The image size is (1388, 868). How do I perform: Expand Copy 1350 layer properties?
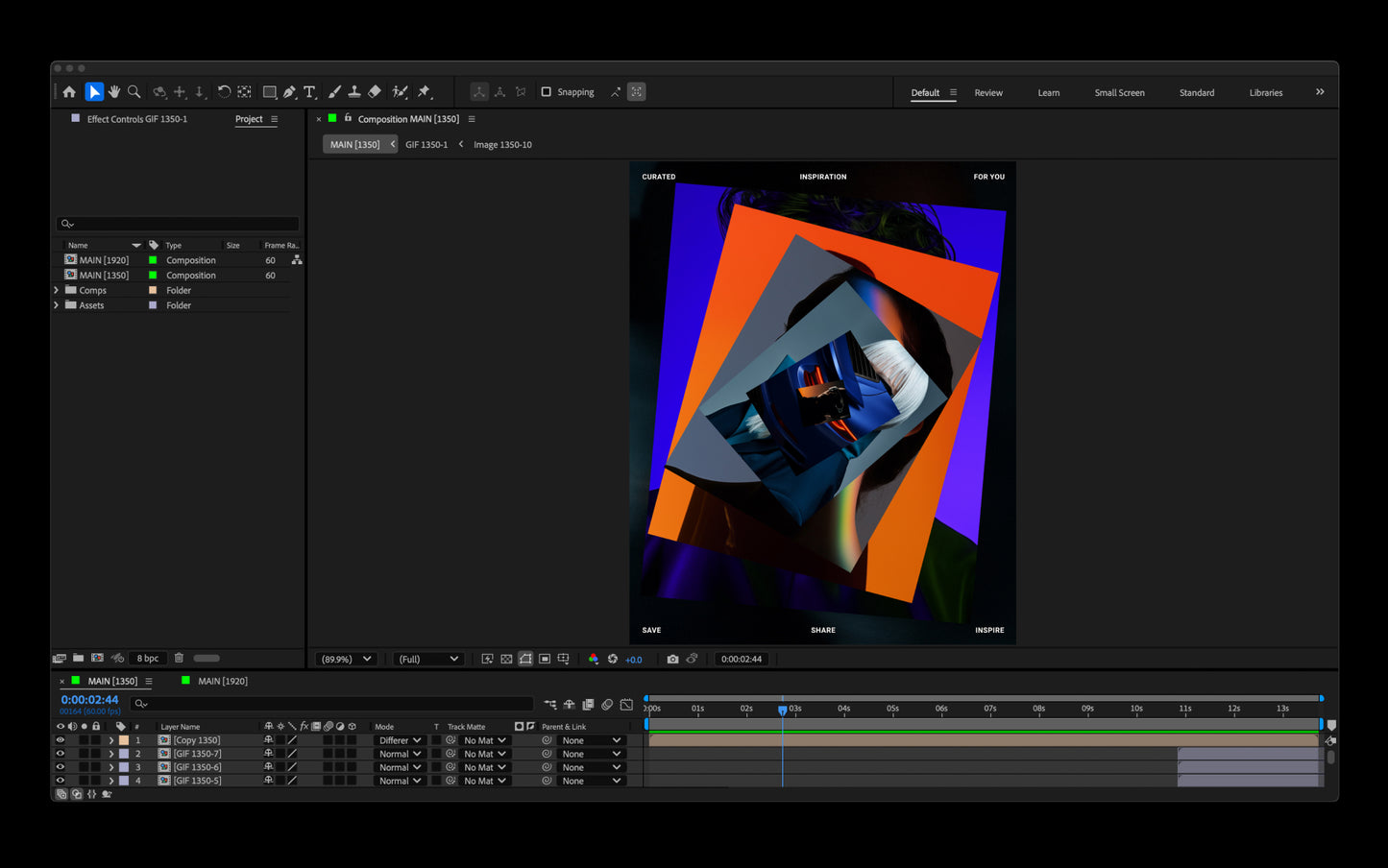[110, 740]
